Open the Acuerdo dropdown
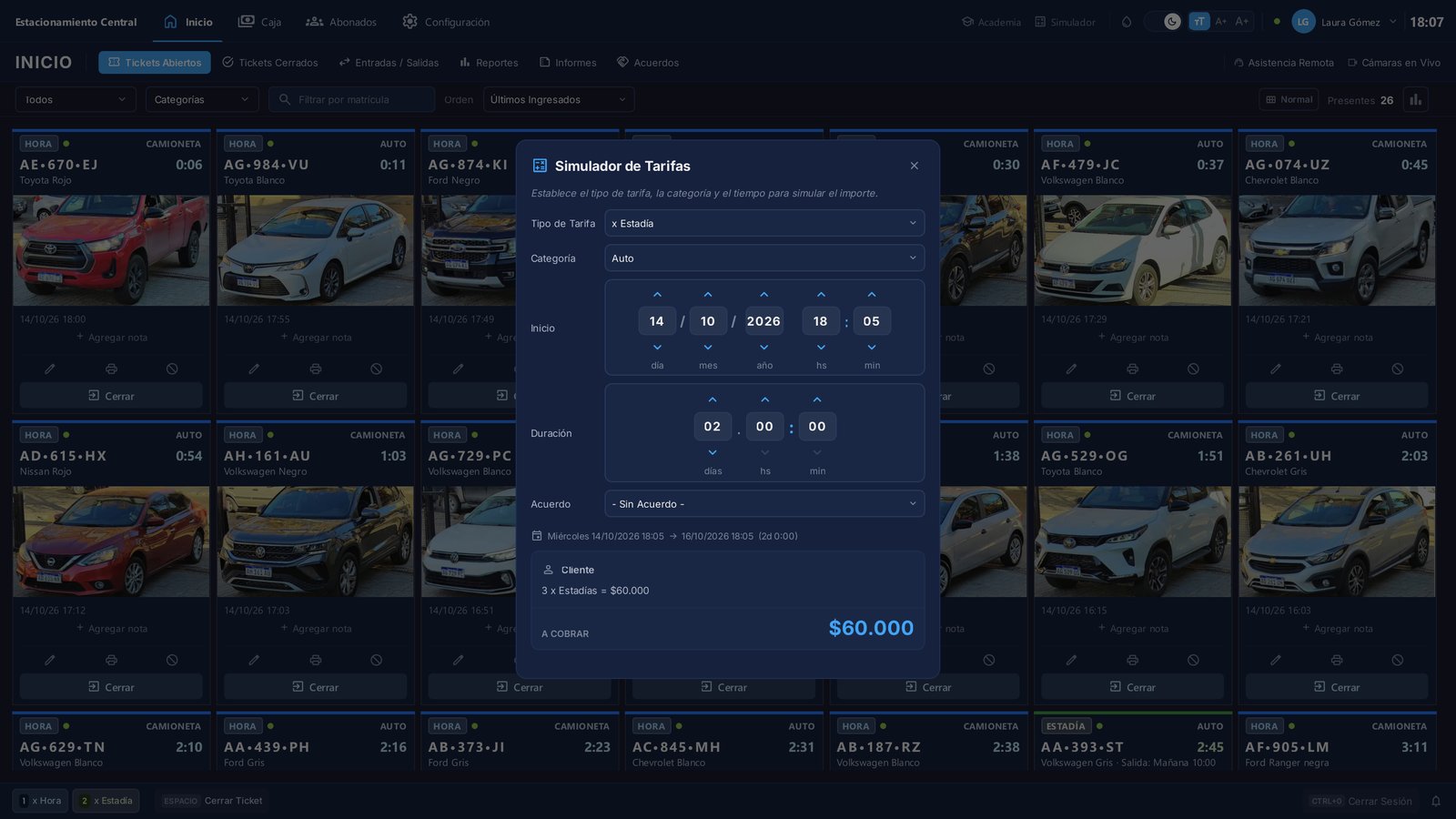The width and height of the screenshot is (1456, 819). click(x=764, y=504)
